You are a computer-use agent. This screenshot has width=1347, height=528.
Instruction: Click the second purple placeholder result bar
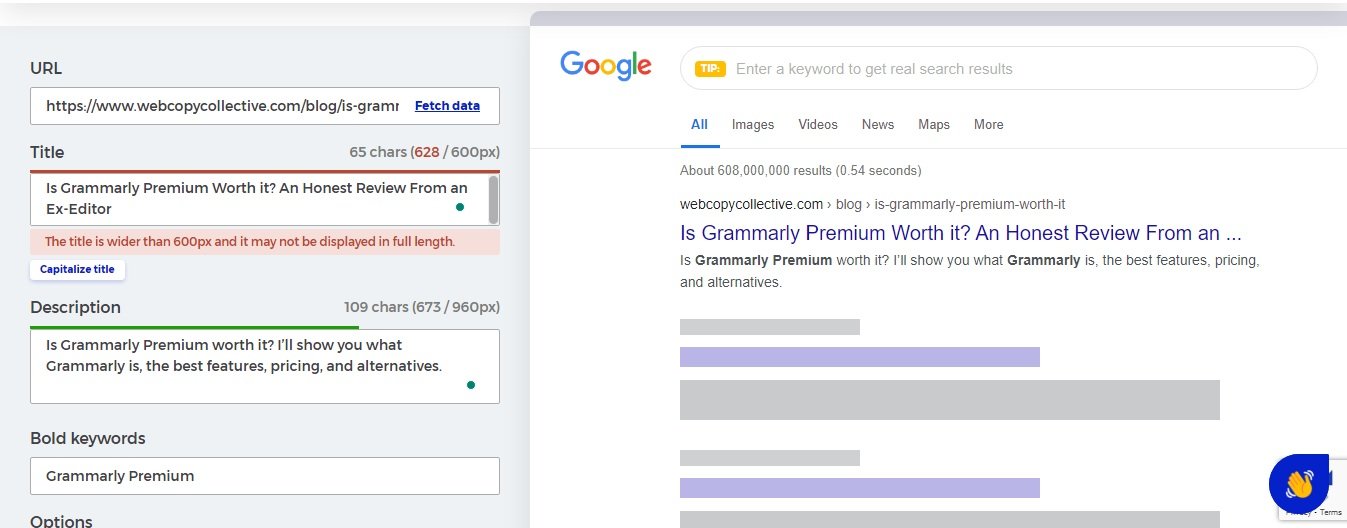[860, 488]
